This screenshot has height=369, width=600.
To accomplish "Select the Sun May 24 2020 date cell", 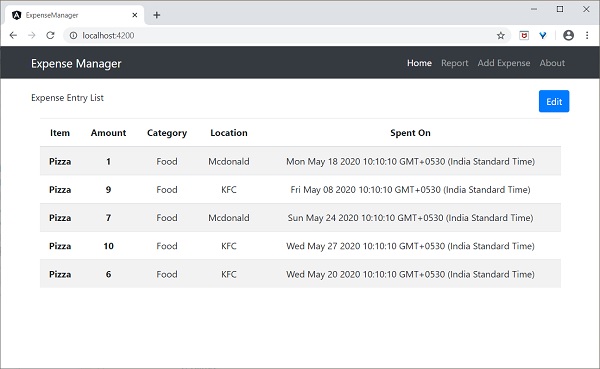I will point(411,218).
